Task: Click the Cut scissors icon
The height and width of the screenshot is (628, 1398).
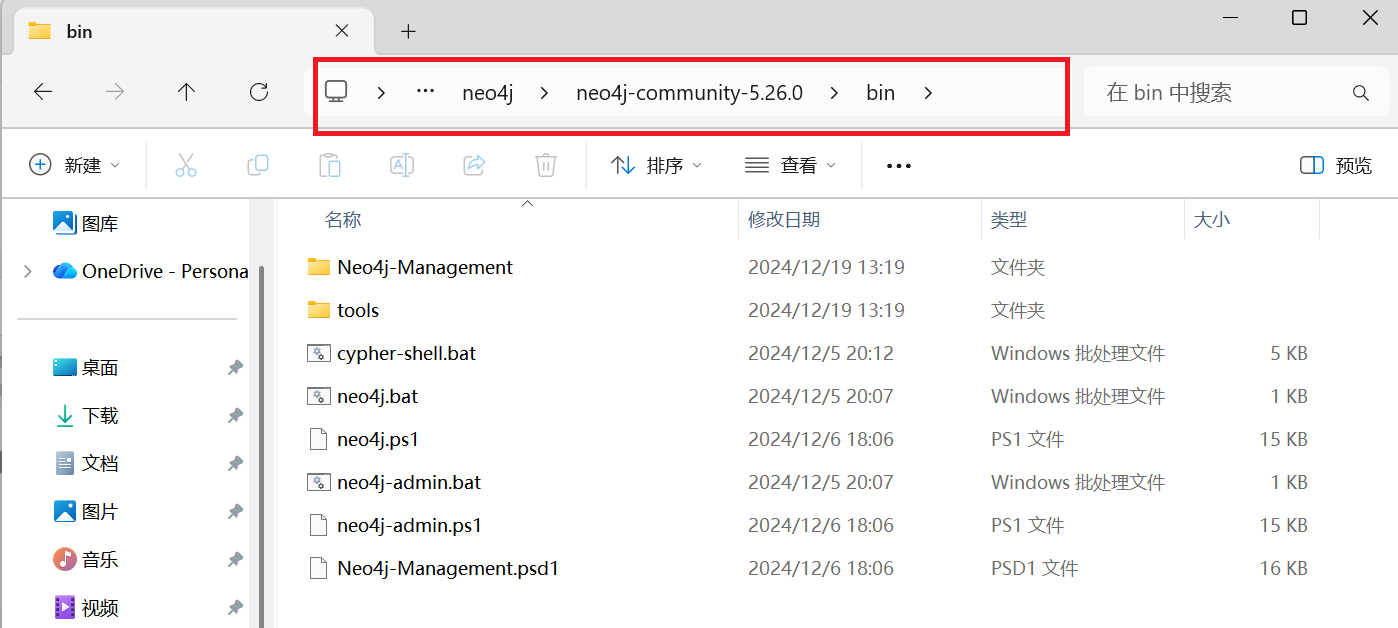Action: point(186,165)
